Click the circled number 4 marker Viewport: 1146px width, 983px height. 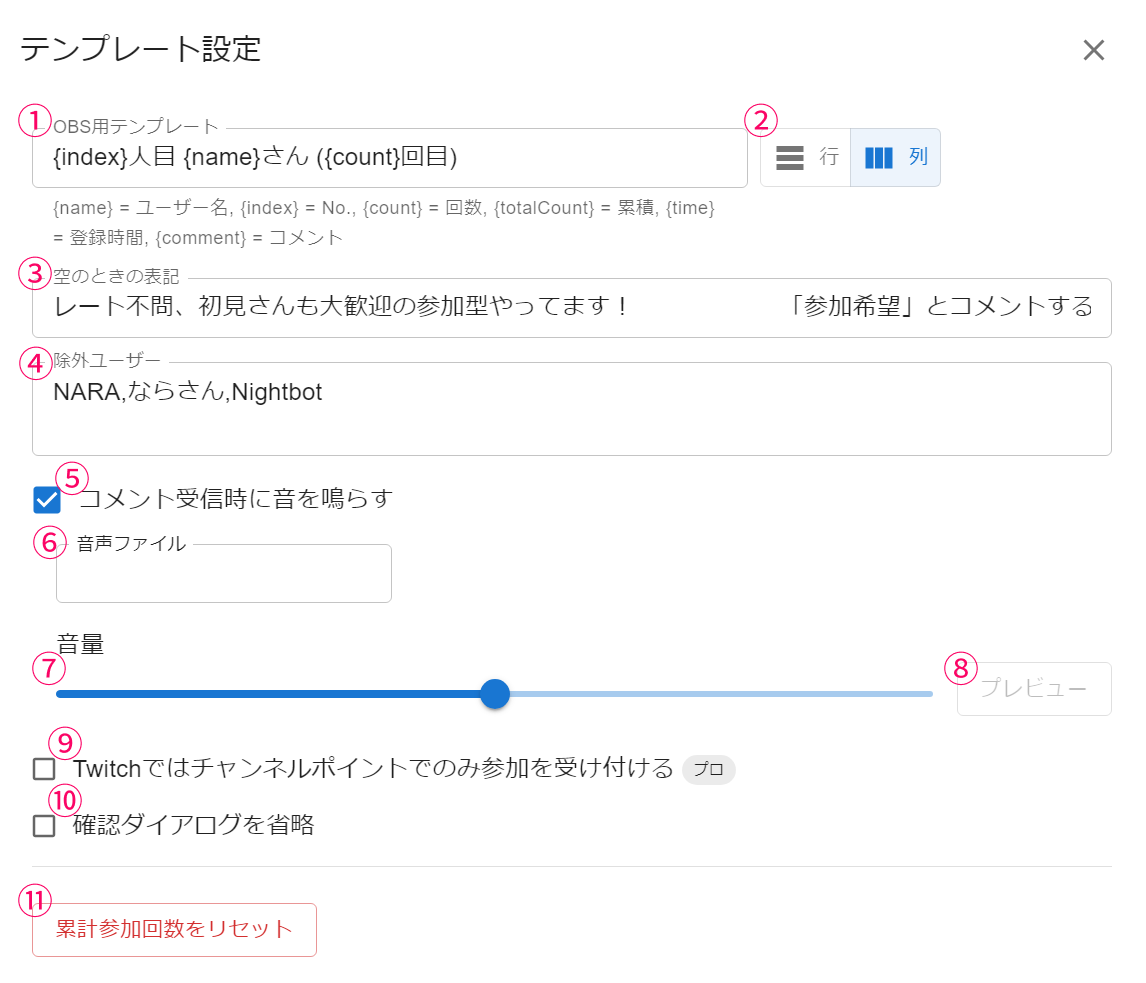(x=35, y=363)
